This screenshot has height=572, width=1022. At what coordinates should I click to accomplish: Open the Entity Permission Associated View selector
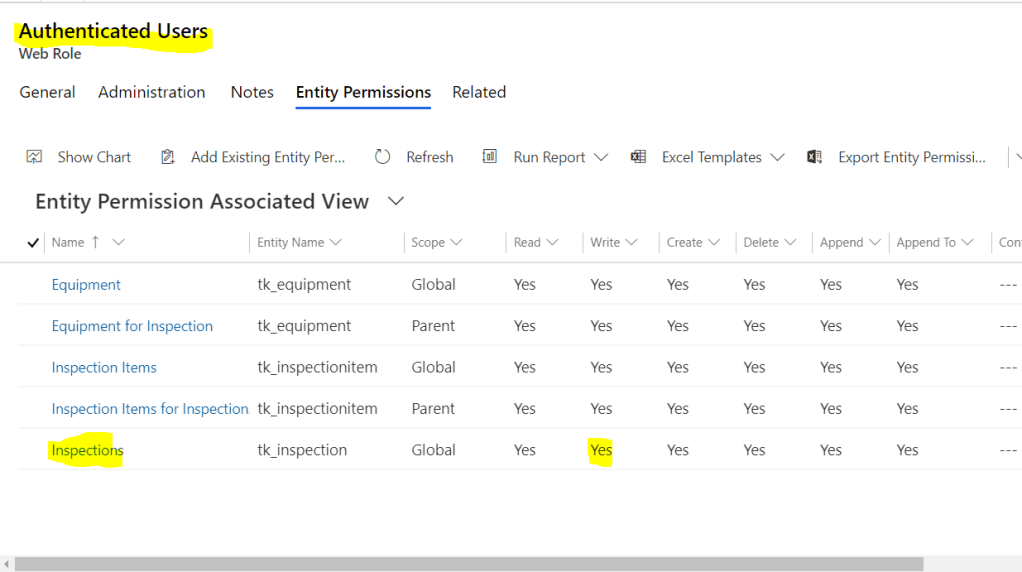396,201
